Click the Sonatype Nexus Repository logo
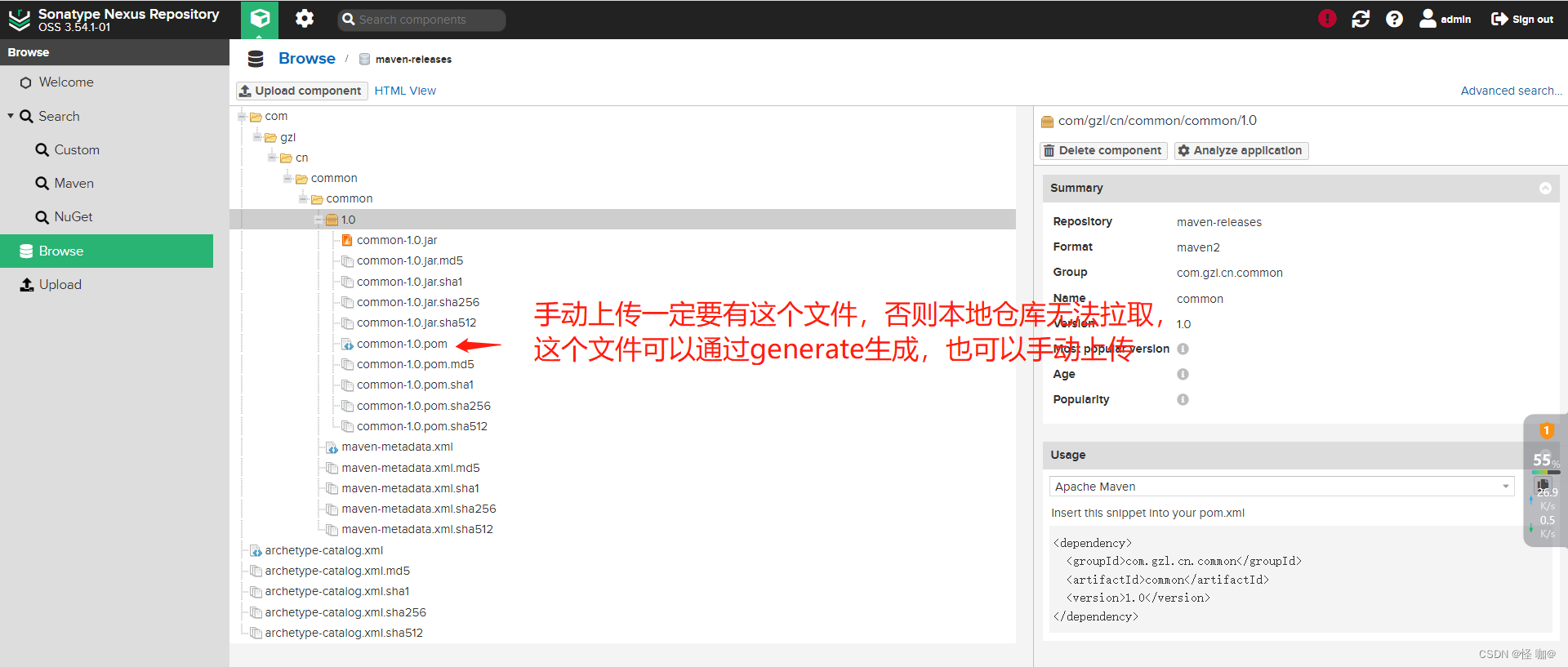The image size is (1568, 667). coord(19,20)
